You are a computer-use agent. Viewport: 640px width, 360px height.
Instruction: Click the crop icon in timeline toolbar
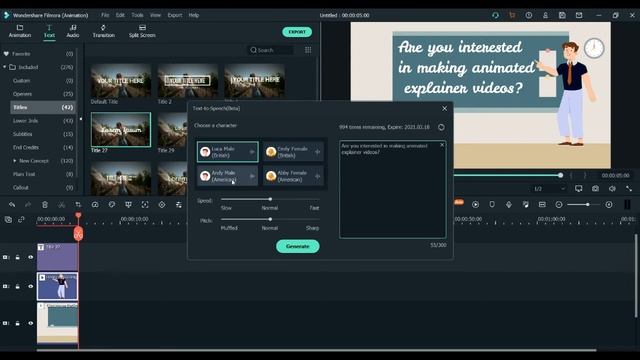78,204
